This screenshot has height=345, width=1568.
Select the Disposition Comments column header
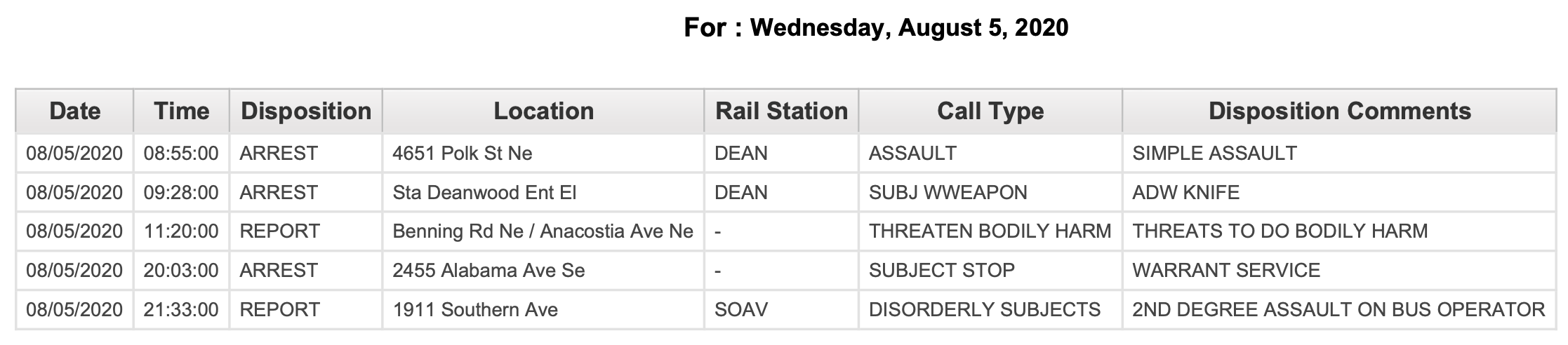[1339, 111]
